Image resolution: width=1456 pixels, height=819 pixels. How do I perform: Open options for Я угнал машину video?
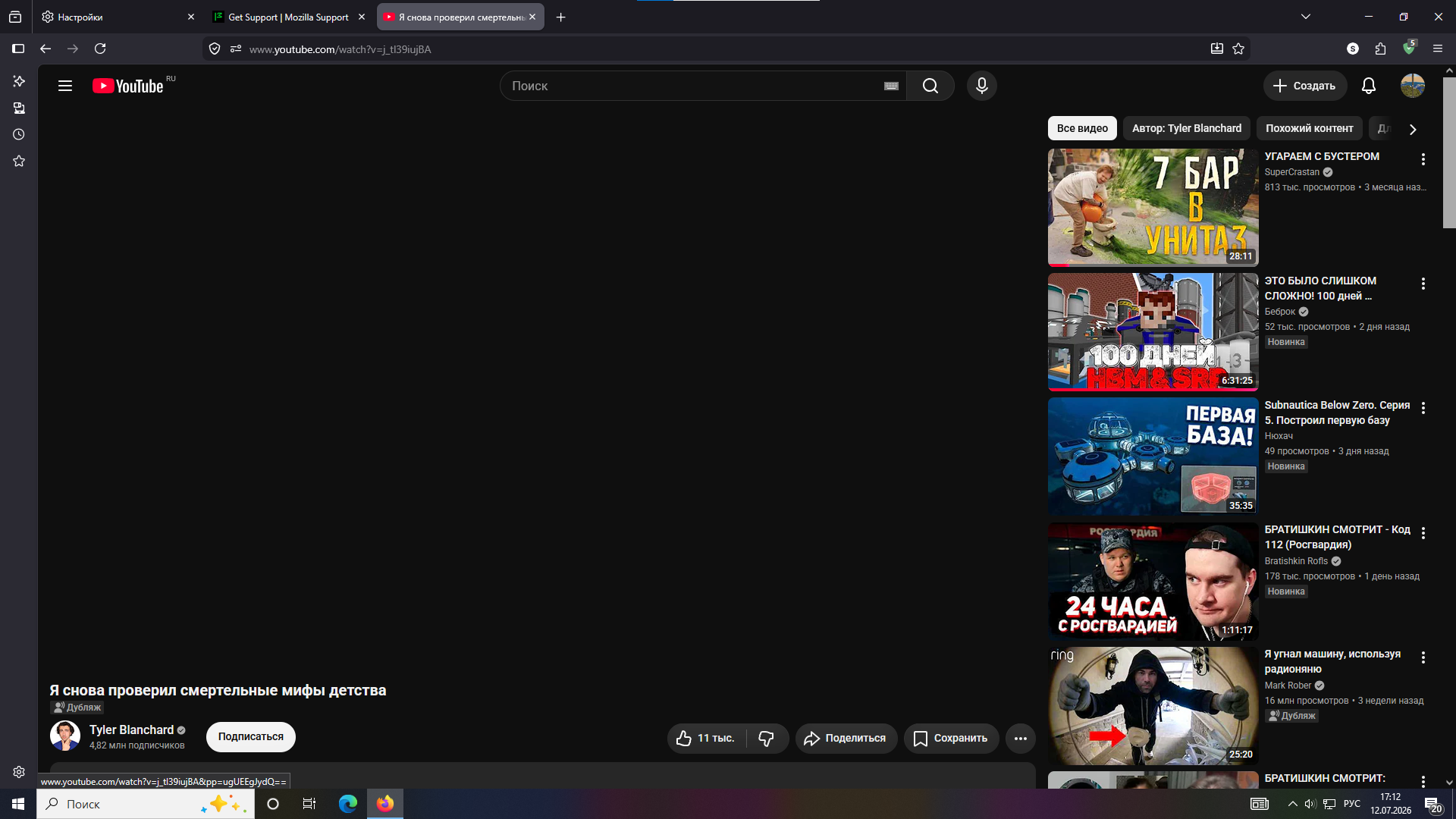coord(1423,657)
